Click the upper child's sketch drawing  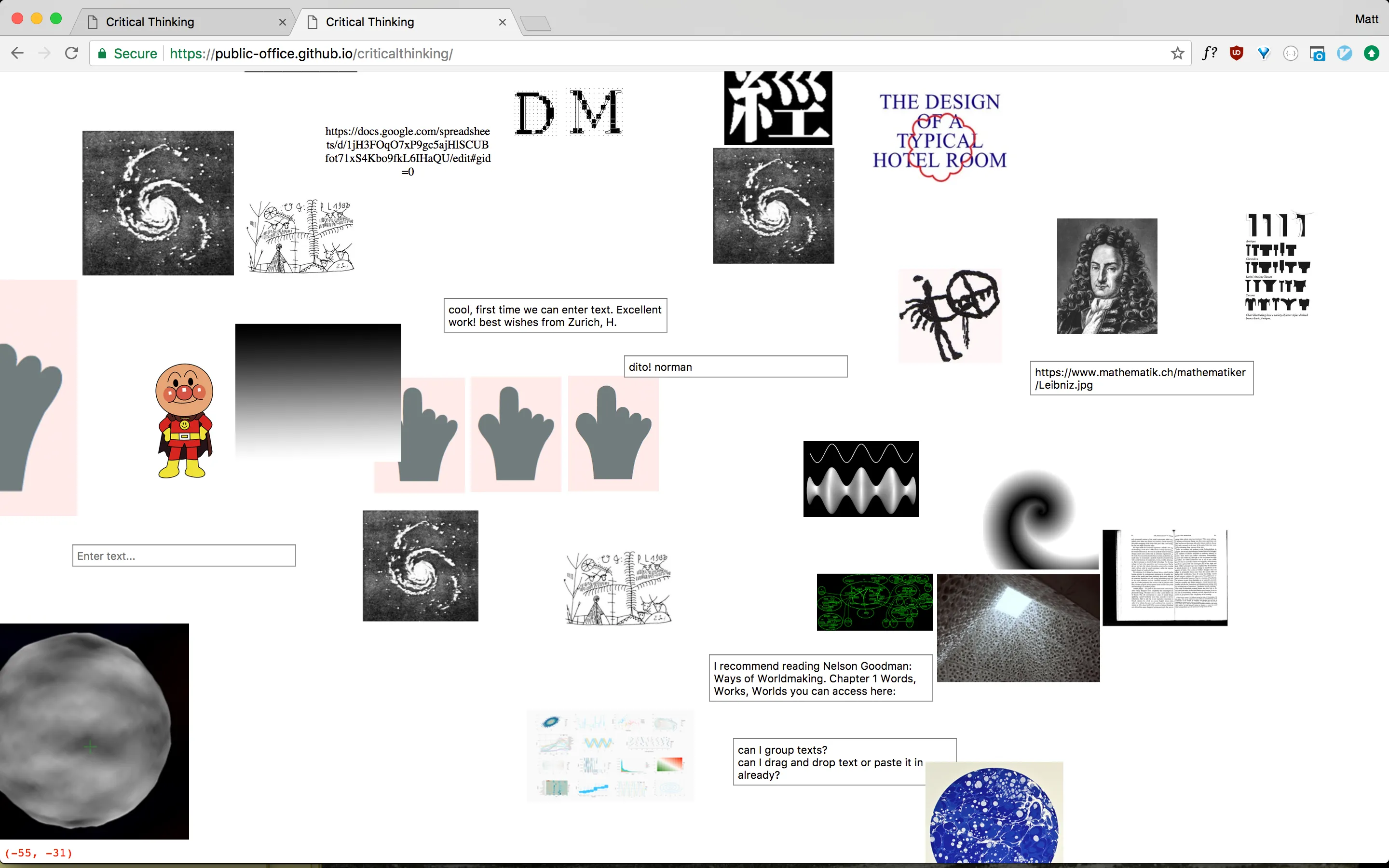pyautogui.click(x=301, y=235)
